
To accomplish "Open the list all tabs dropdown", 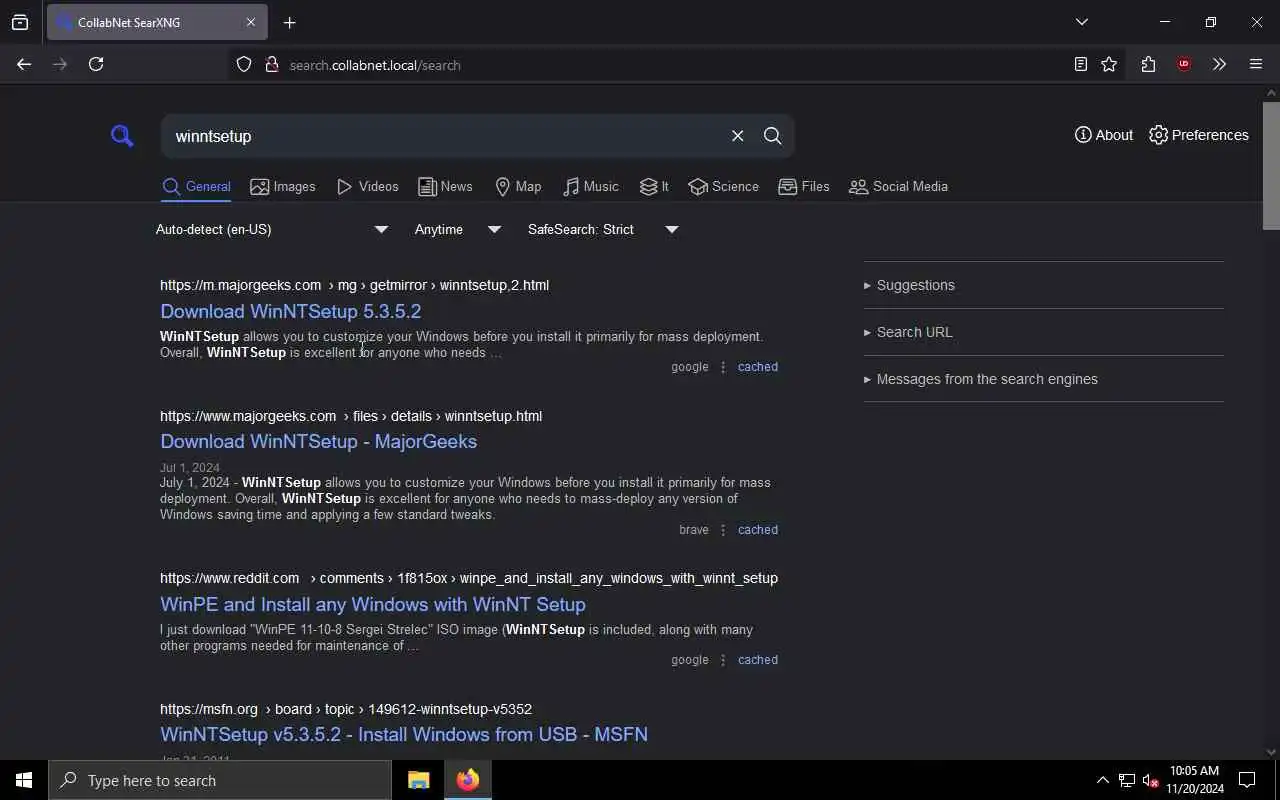I will 1081,22.
